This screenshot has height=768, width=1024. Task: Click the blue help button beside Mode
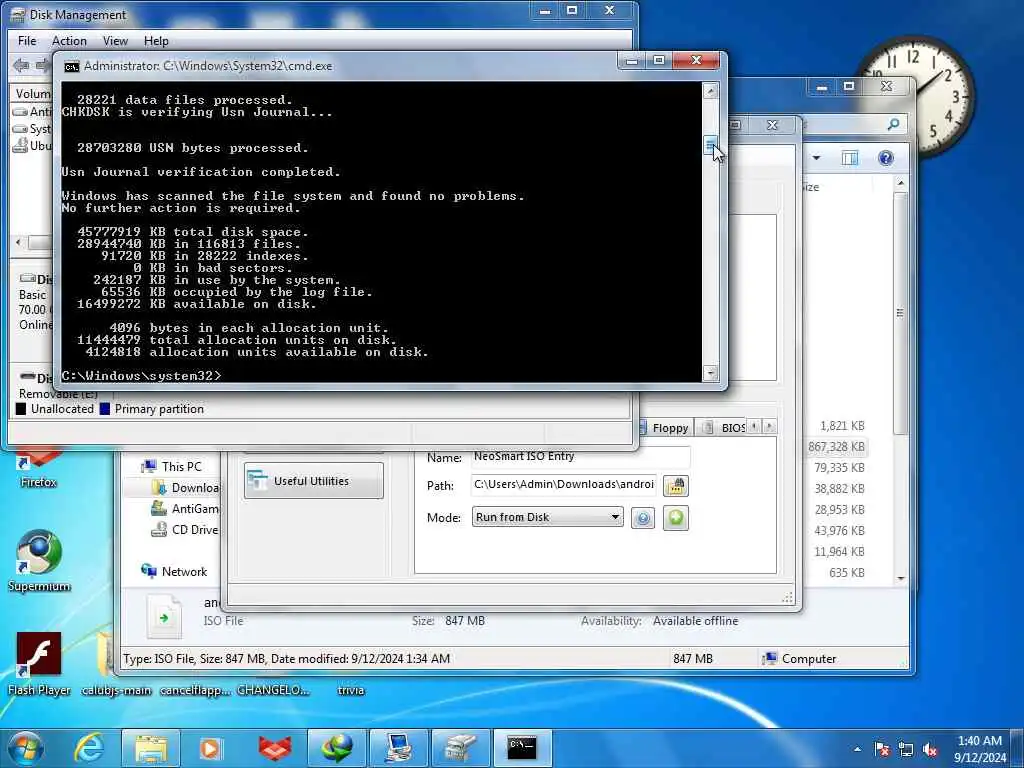click(x=643, y=518)
